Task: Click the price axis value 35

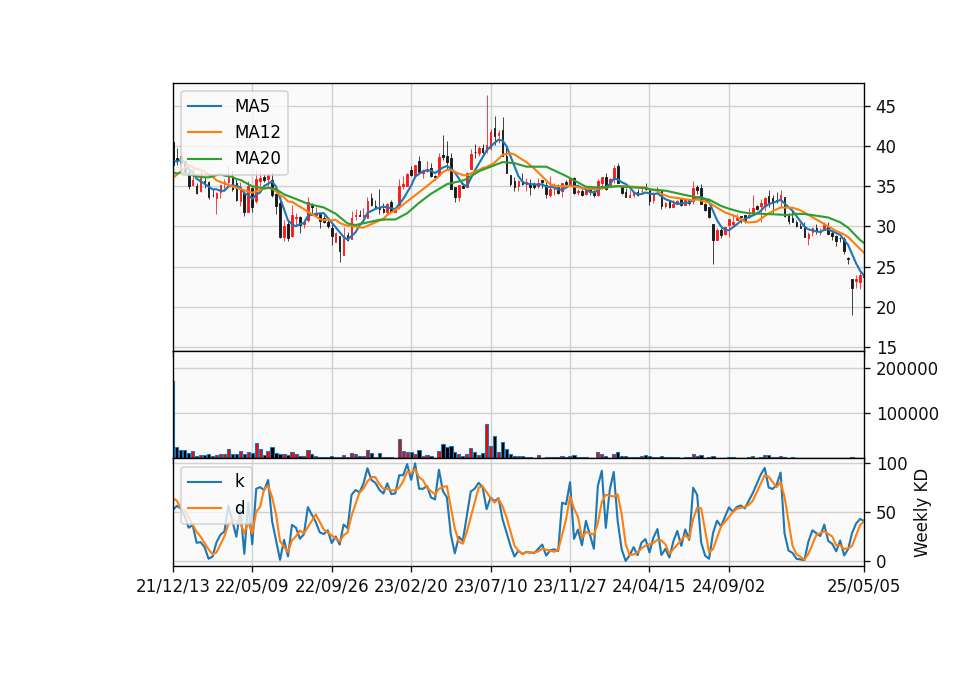Action: [886, 187]
